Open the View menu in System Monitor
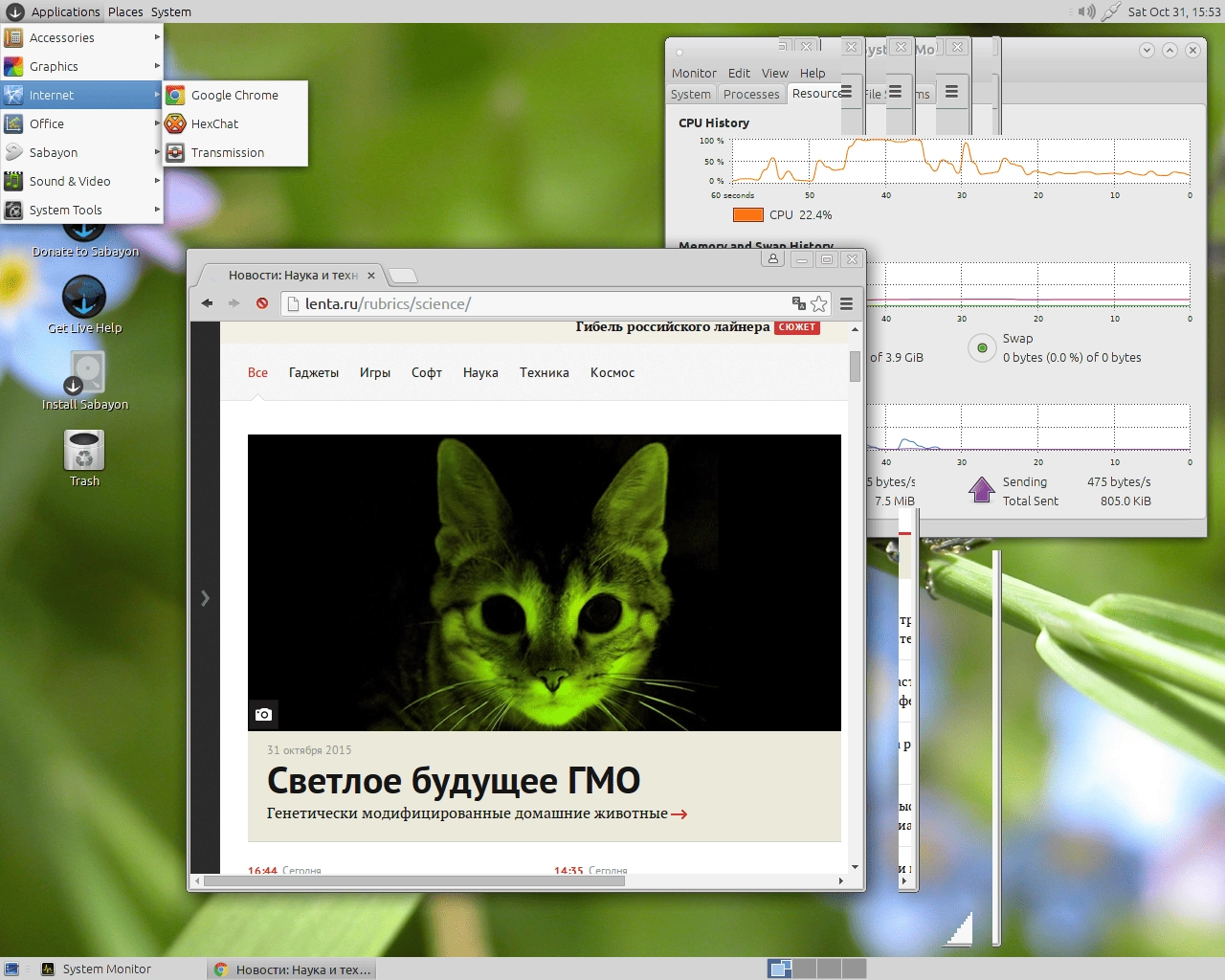1225x980 pixels. click(775, 73)
